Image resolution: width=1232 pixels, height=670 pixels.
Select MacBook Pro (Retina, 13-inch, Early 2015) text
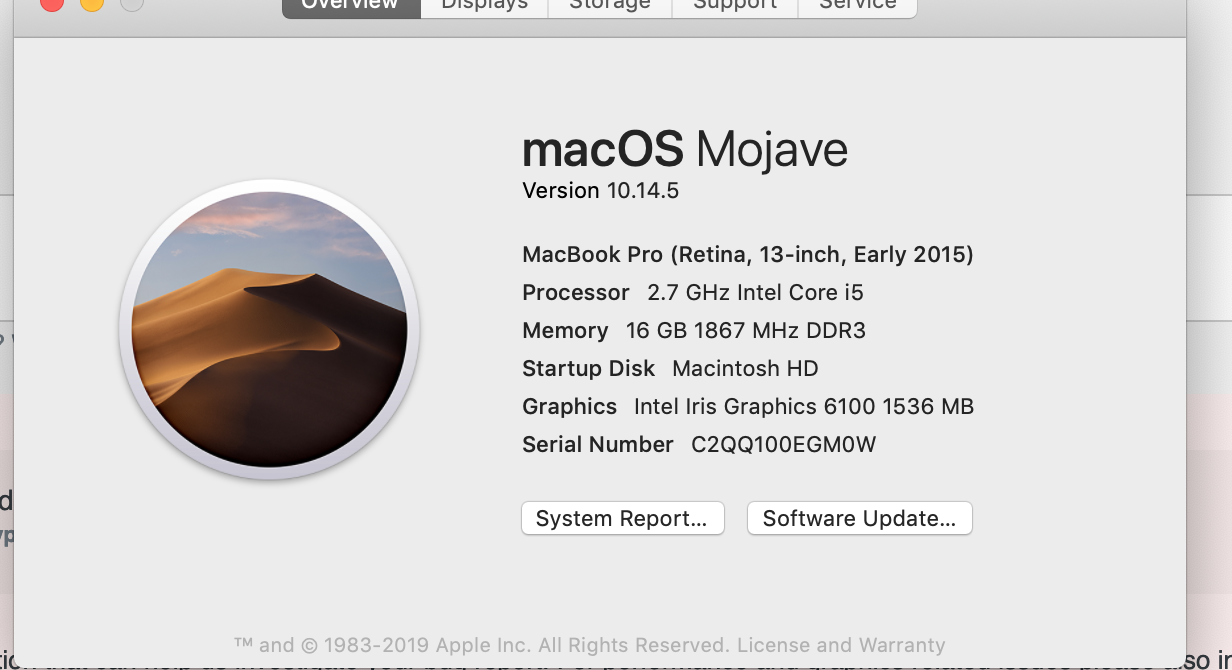click(748, 254)
